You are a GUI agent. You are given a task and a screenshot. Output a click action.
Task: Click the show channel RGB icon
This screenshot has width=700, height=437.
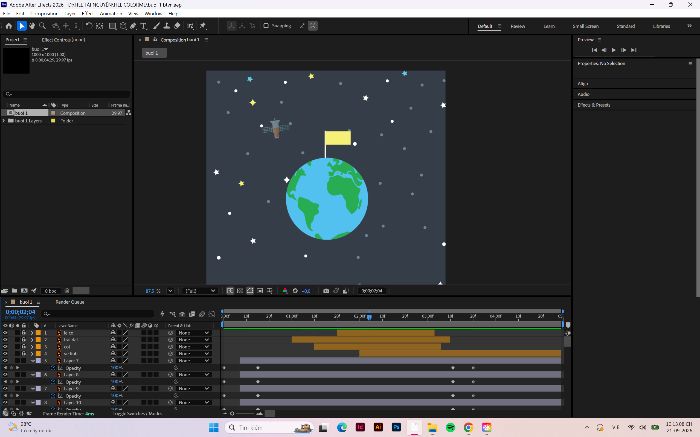(x=285, y=291)
